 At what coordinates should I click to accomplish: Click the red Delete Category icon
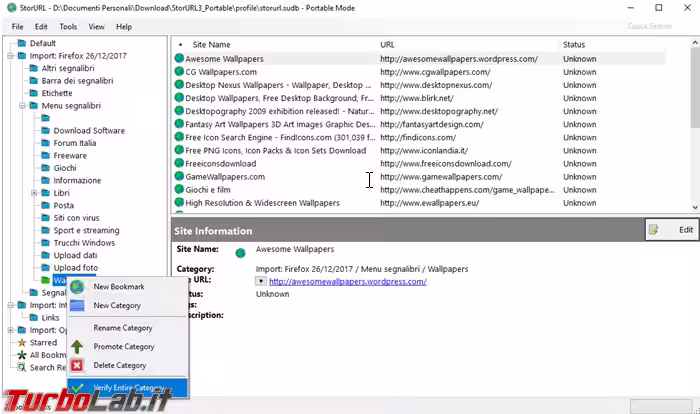tap(77, 365)
